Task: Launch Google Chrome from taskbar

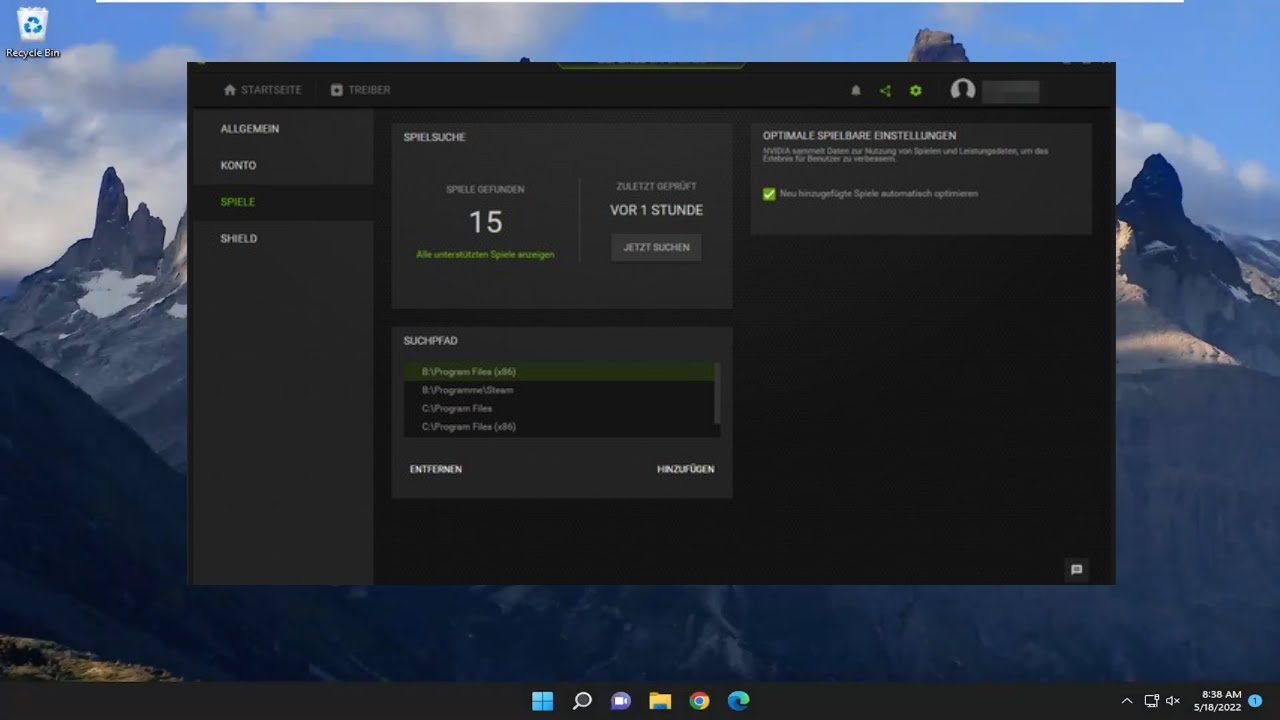Action: (x=699, y=701)
